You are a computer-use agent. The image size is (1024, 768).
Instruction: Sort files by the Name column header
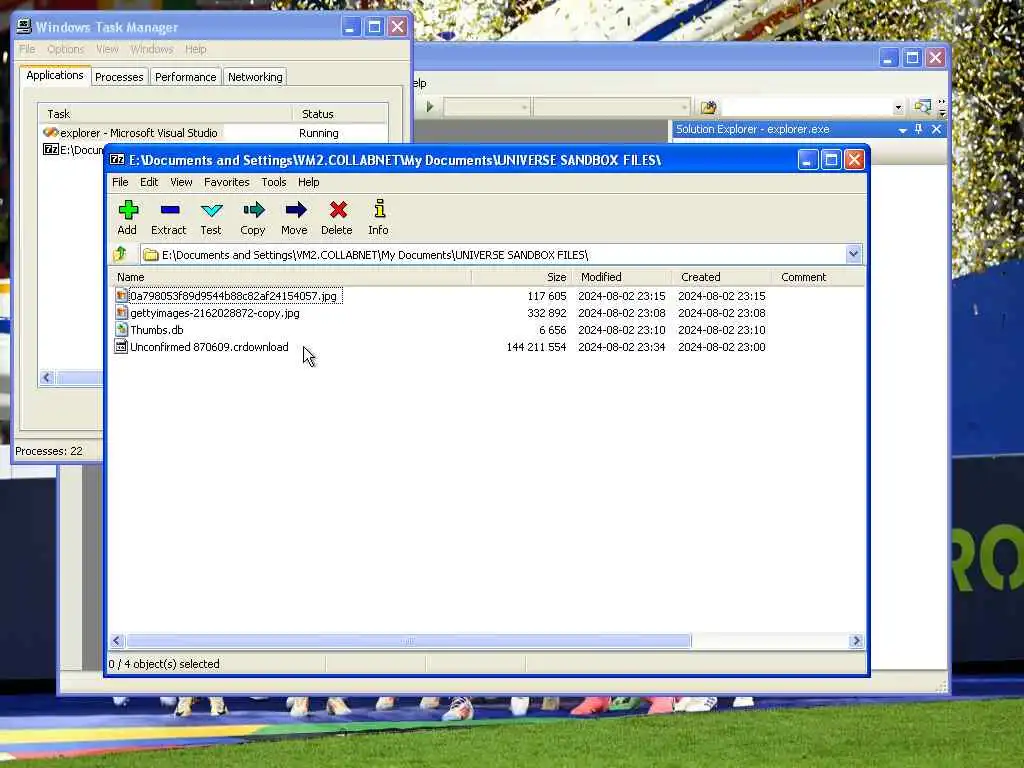pos(291,277)
